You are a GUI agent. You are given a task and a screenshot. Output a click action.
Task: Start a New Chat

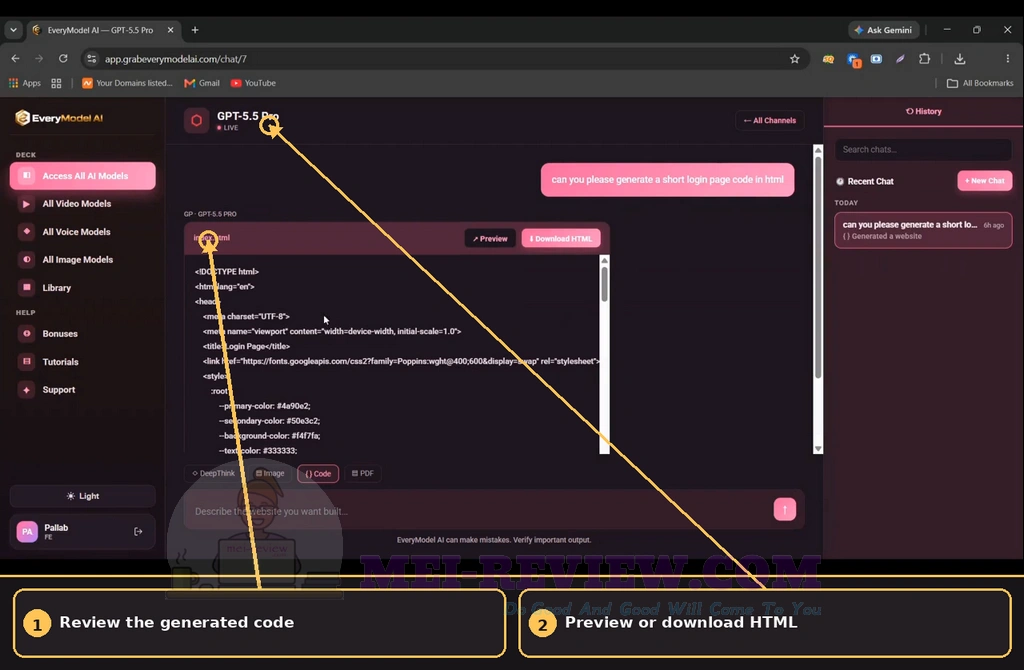pyautogui.click(x=985, y=181)
